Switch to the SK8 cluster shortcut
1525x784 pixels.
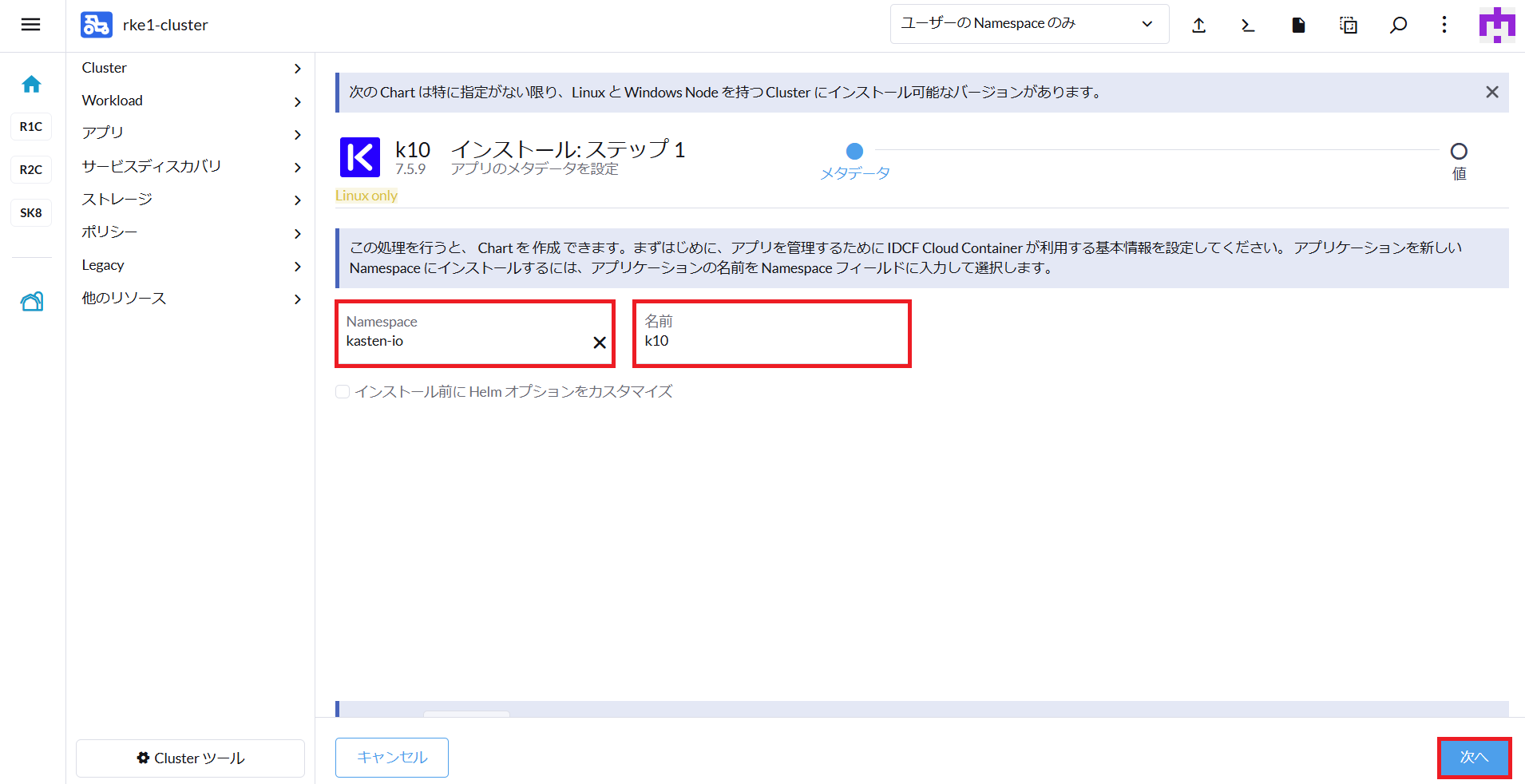coord(31,212)
